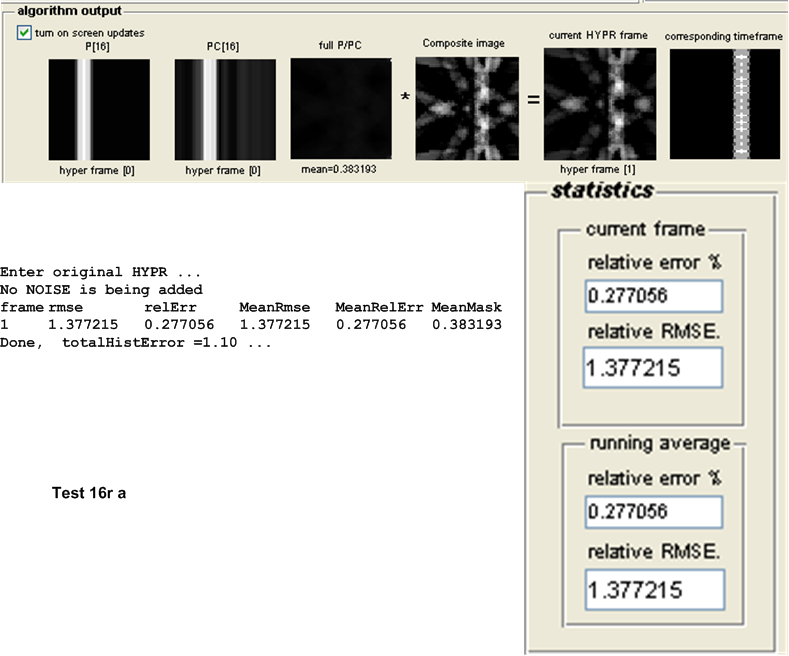Click the No NOISE is being added line
The width and height of the screenshot is (789, 656).
pyautogui.click(x=101, y=290)
